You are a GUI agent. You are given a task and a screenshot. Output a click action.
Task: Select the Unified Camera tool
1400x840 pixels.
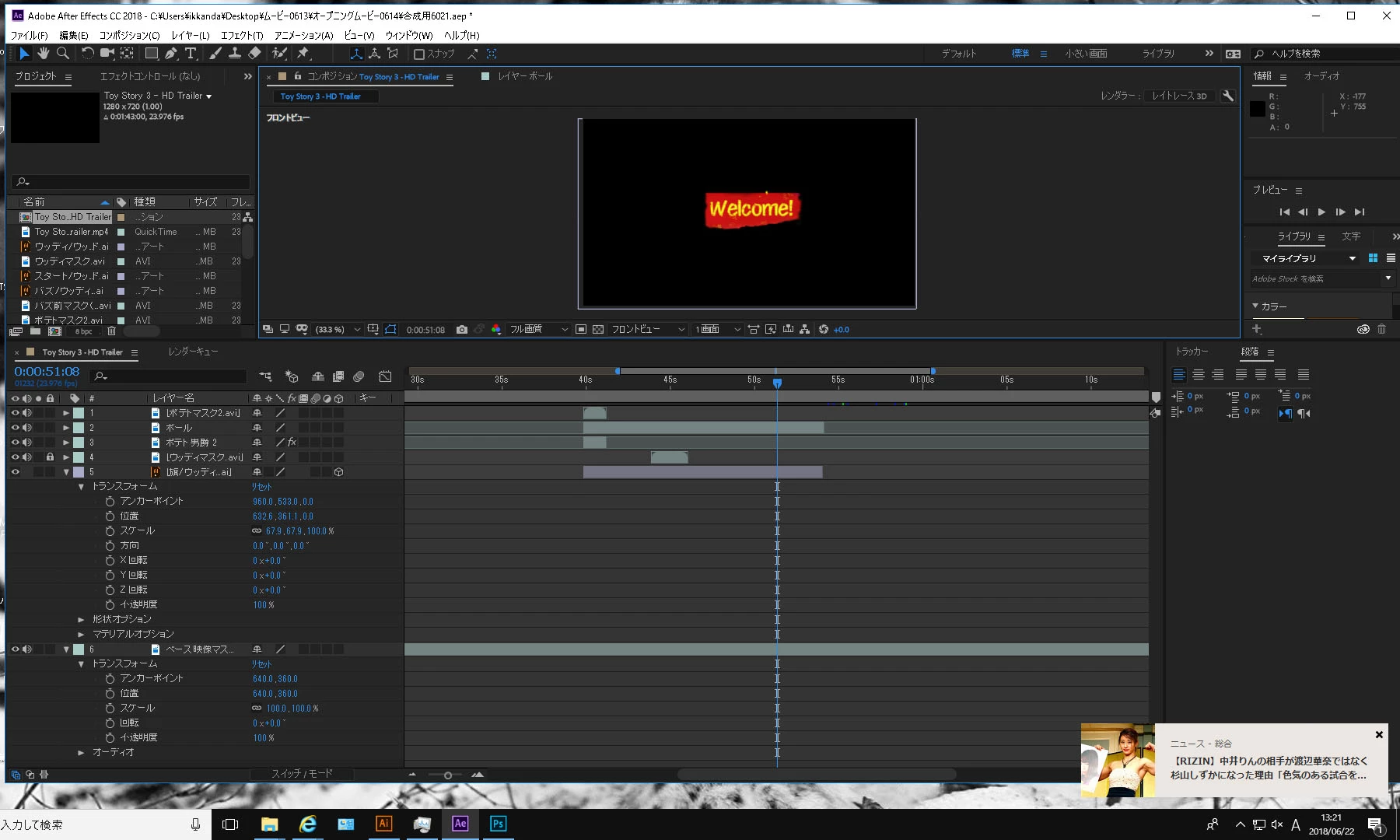pos(107,54)
